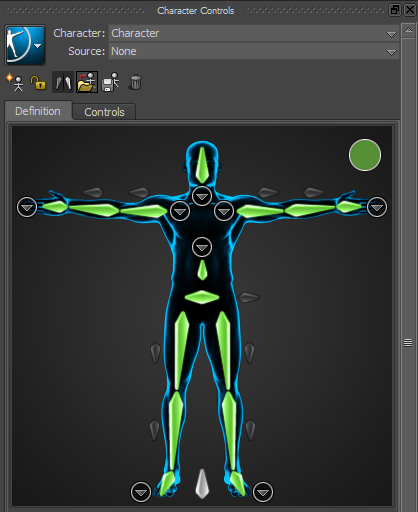Click the vertical scrollbar grip handle
The image size is (418, 512).
408,342
